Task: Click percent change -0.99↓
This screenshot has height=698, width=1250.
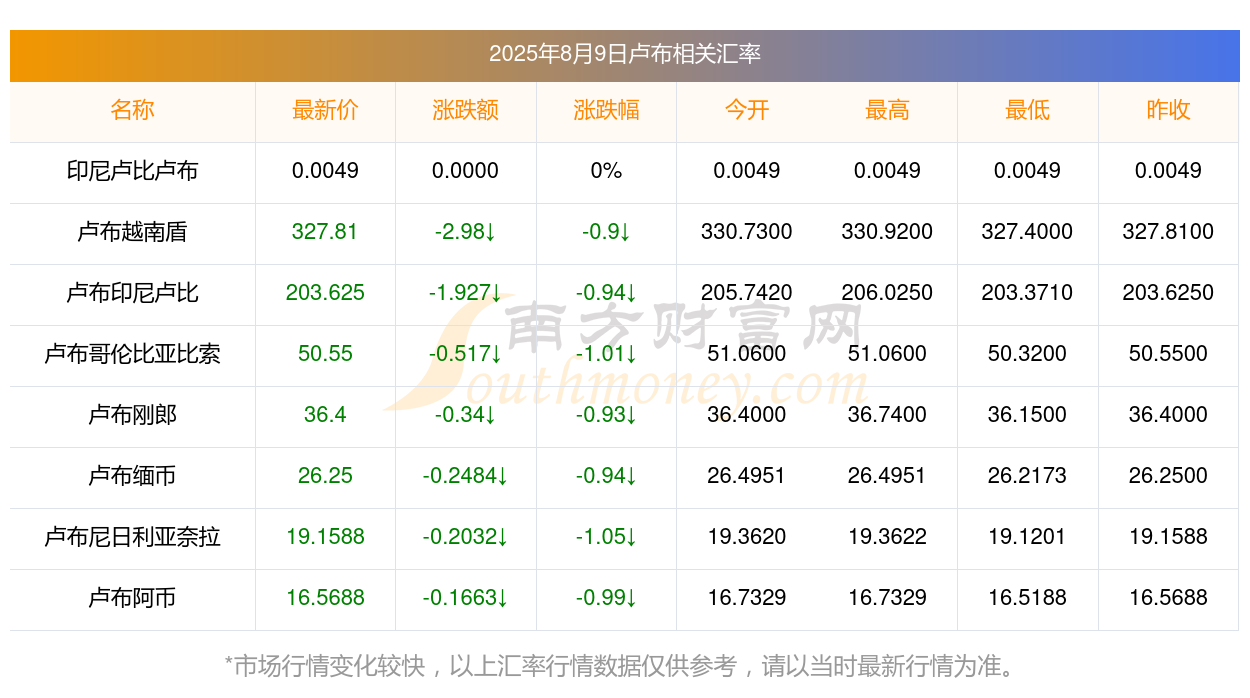Action: (606, 598)
